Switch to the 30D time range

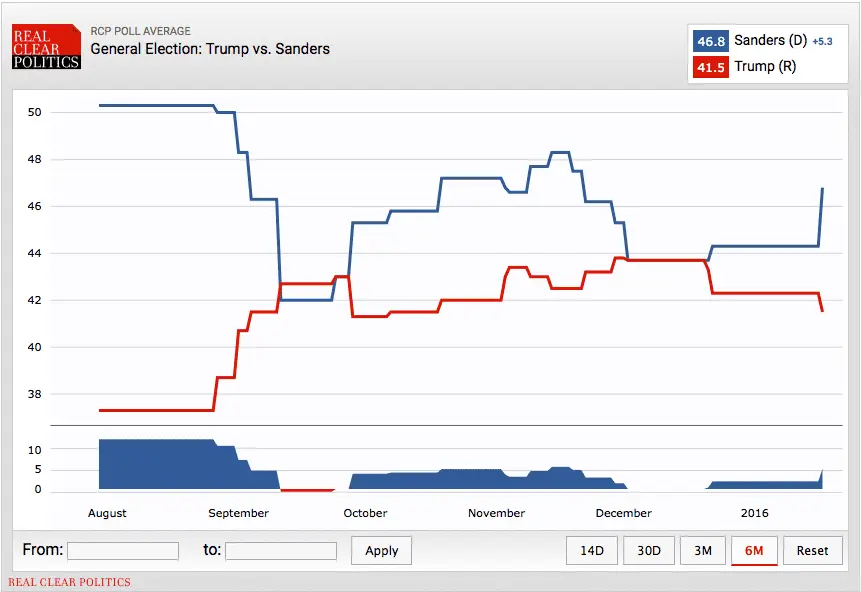(648, 550)
